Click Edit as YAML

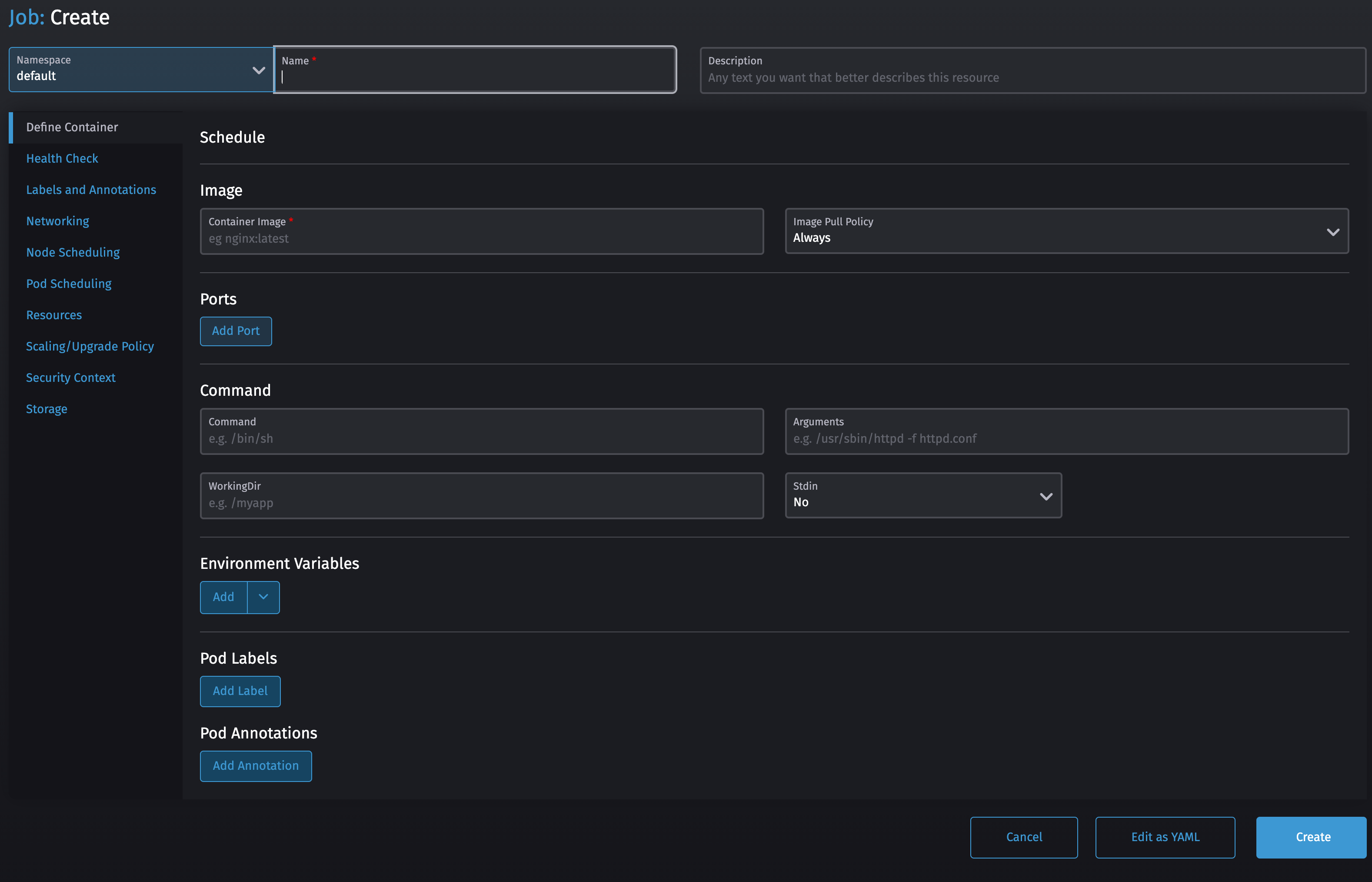1165,837
